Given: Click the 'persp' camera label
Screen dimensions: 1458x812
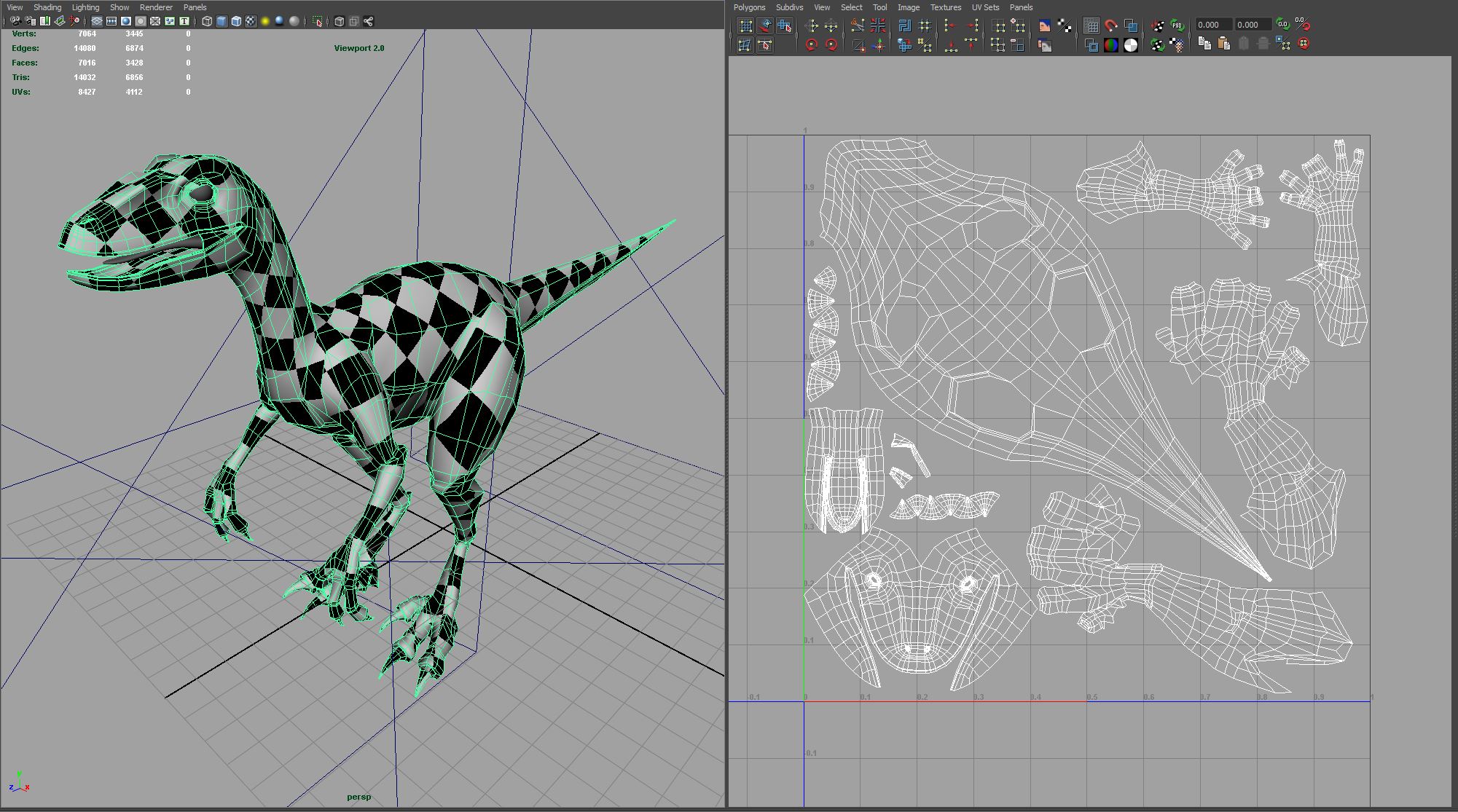Looking at the screenshot, I should click(x=358, y=797).
